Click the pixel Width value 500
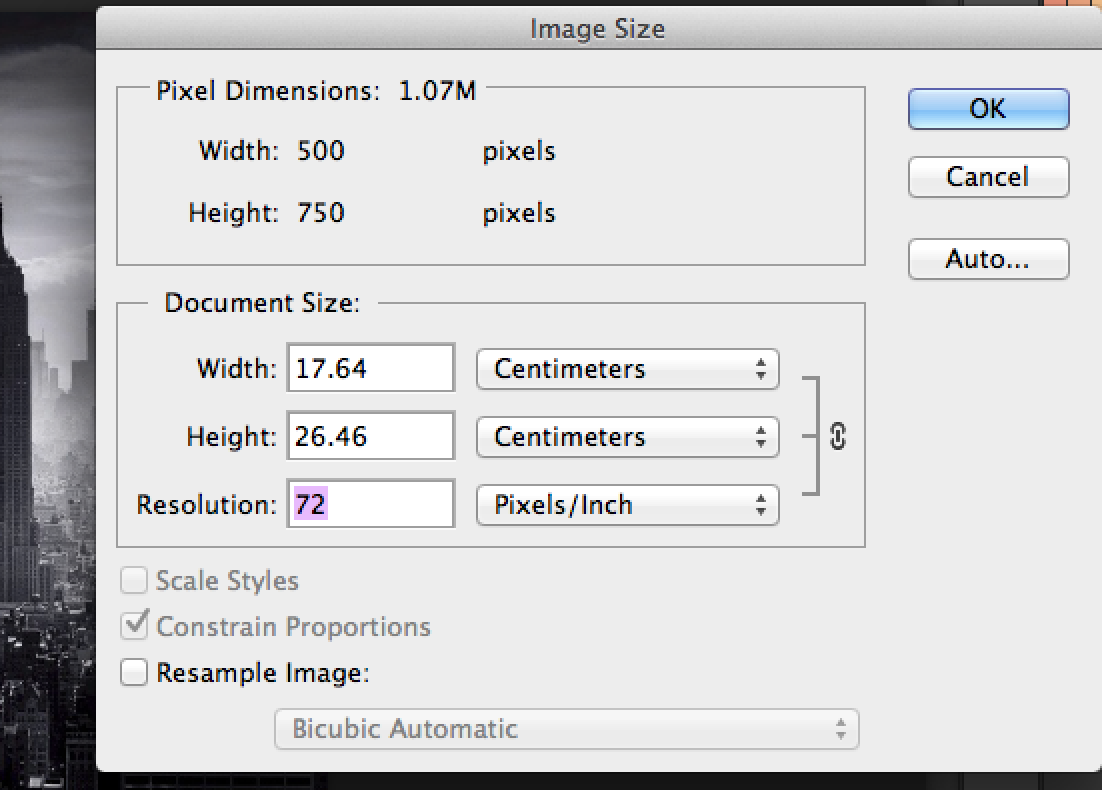 click(x=320, y=152)
